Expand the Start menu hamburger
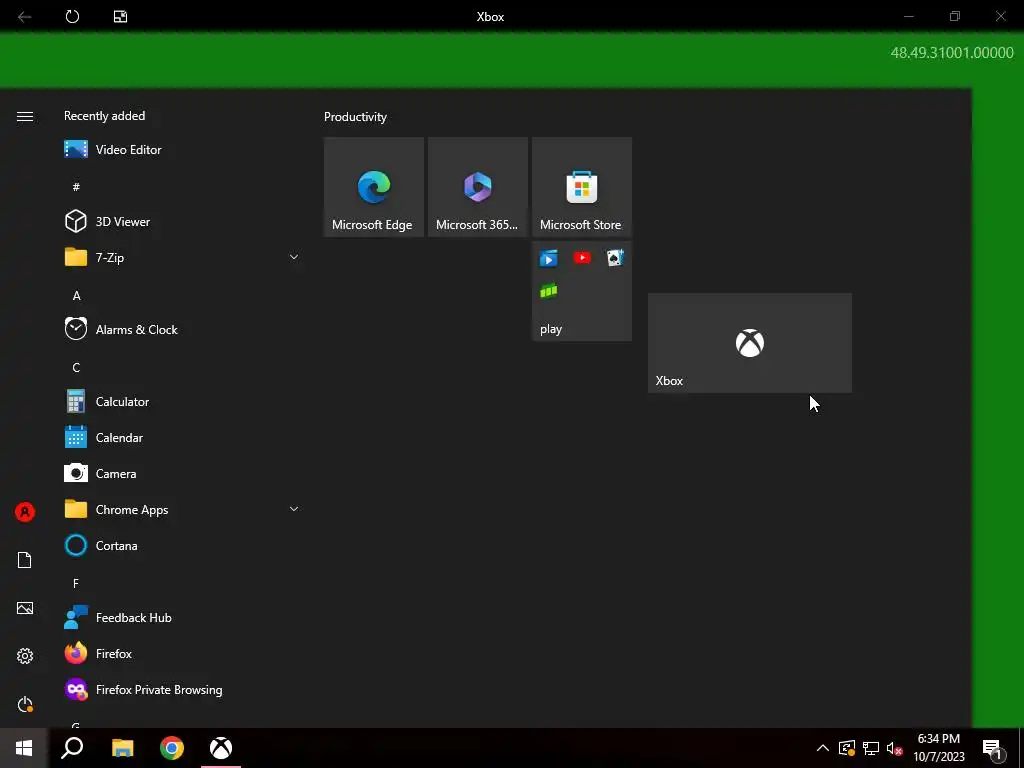The height and width of the screenshot is (768, 1024). tap(25, 116)
